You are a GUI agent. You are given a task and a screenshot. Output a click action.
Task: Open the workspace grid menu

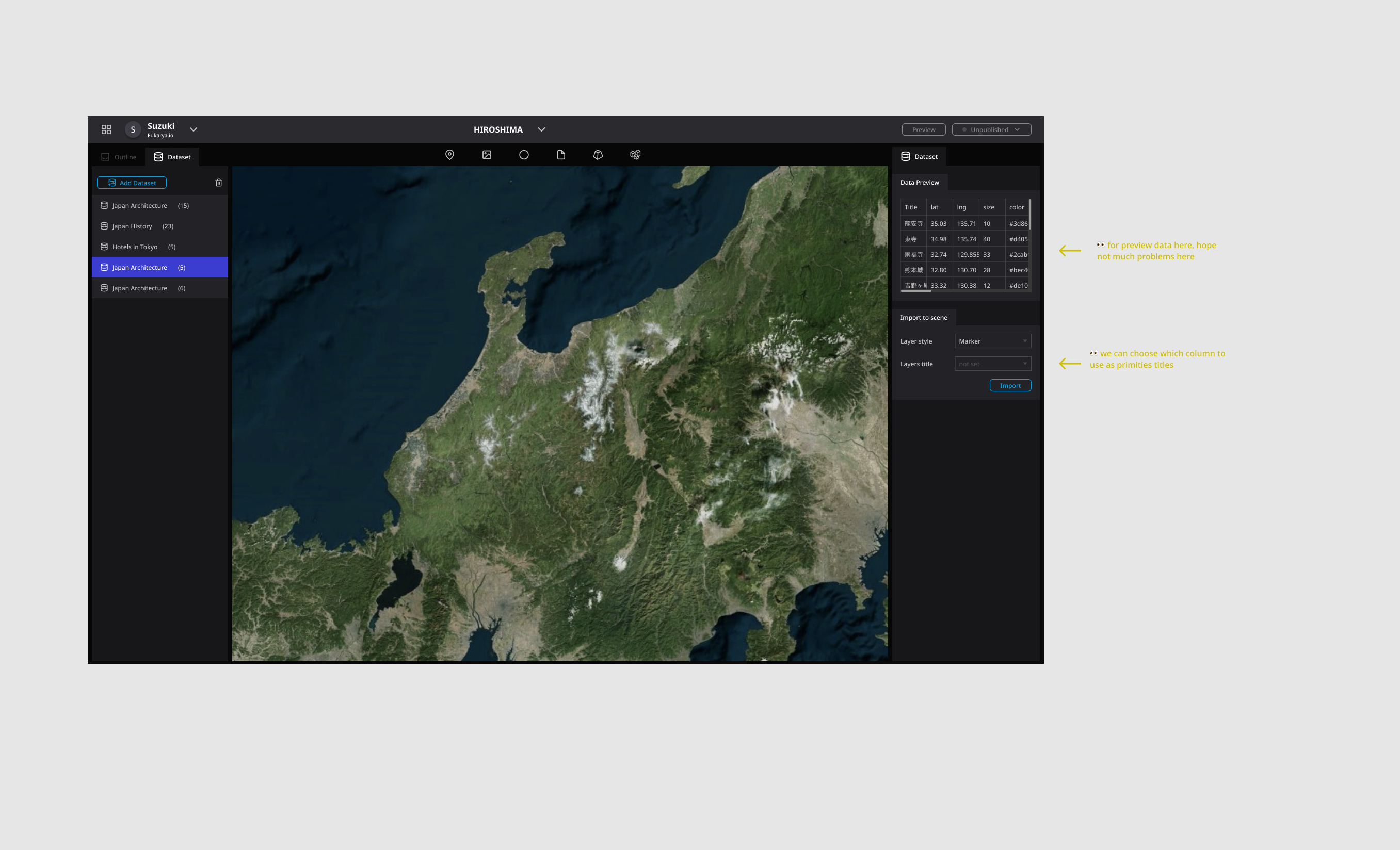point(106,129)
